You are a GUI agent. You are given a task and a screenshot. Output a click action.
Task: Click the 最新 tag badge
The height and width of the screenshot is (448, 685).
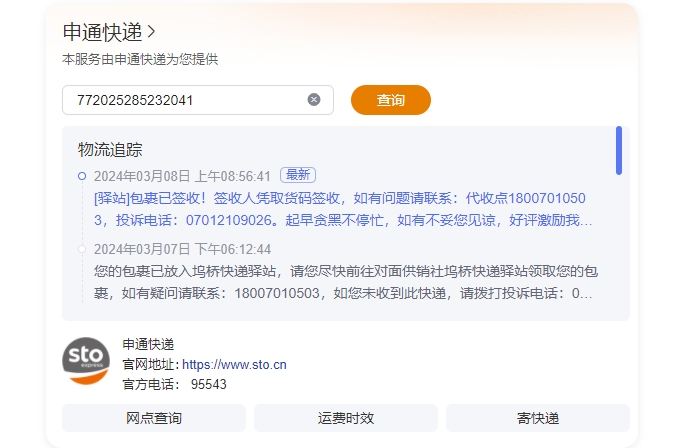click(298, 175)
